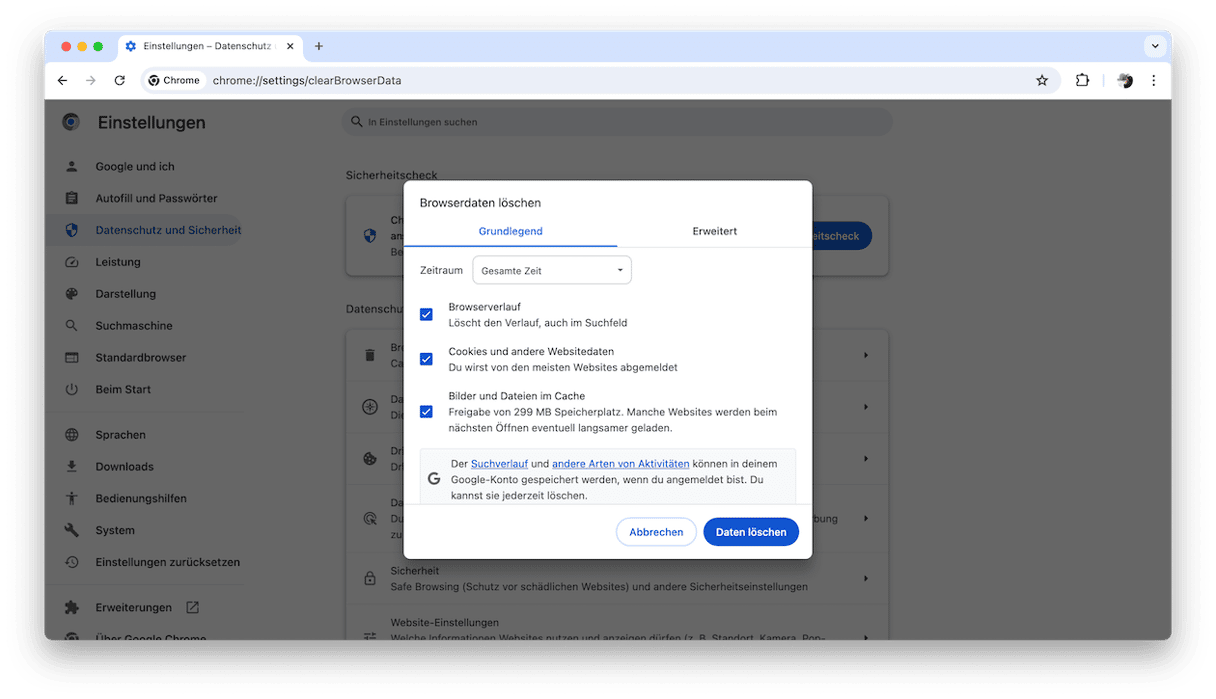
Task: Open Sprachen settings
Action: point(120,435)
